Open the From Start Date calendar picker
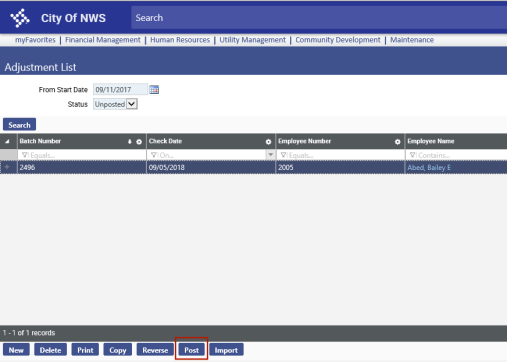507x362 pixels. point(154,89)
